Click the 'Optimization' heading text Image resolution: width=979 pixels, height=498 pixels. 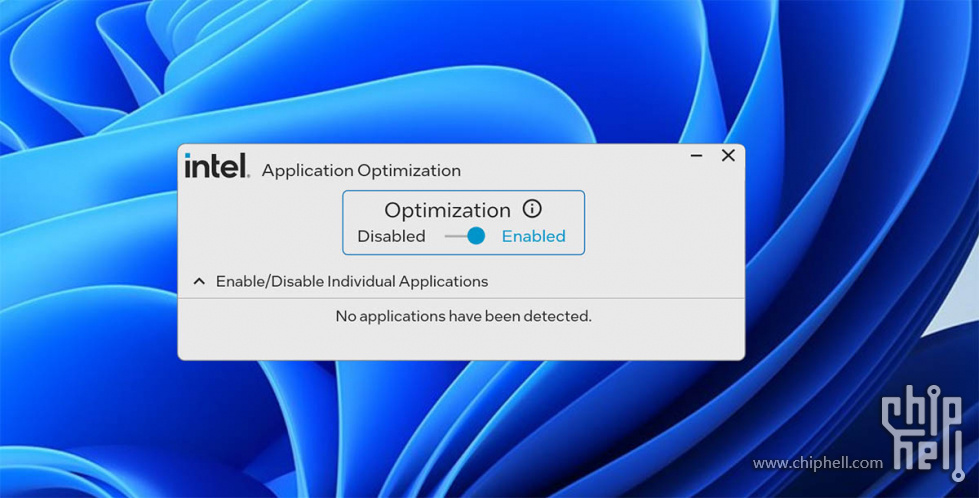click(x=447, y=210)
